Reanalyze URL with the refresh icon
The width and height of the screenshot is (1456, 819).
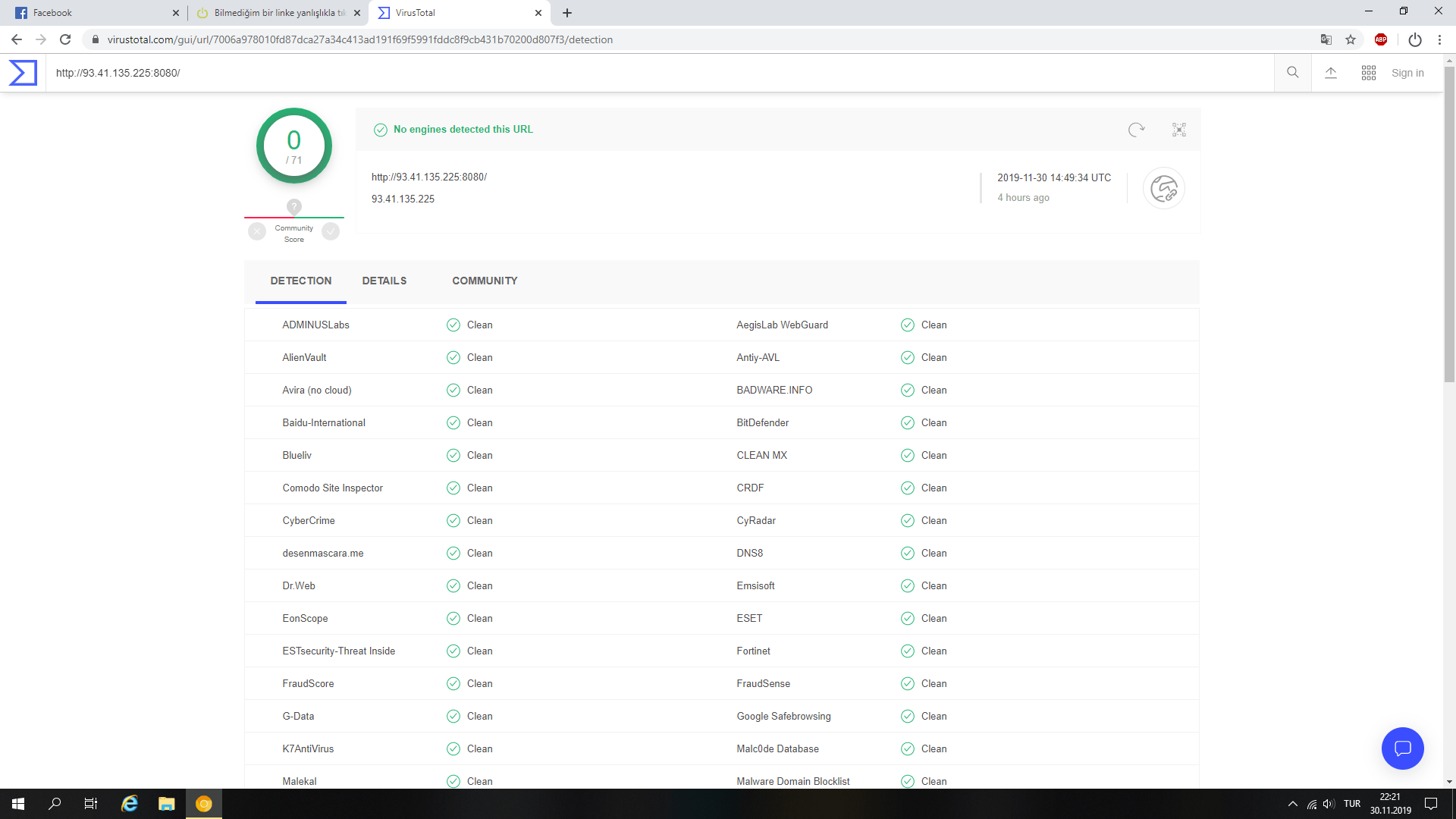pyautogui.click(x=1136, y=130)
